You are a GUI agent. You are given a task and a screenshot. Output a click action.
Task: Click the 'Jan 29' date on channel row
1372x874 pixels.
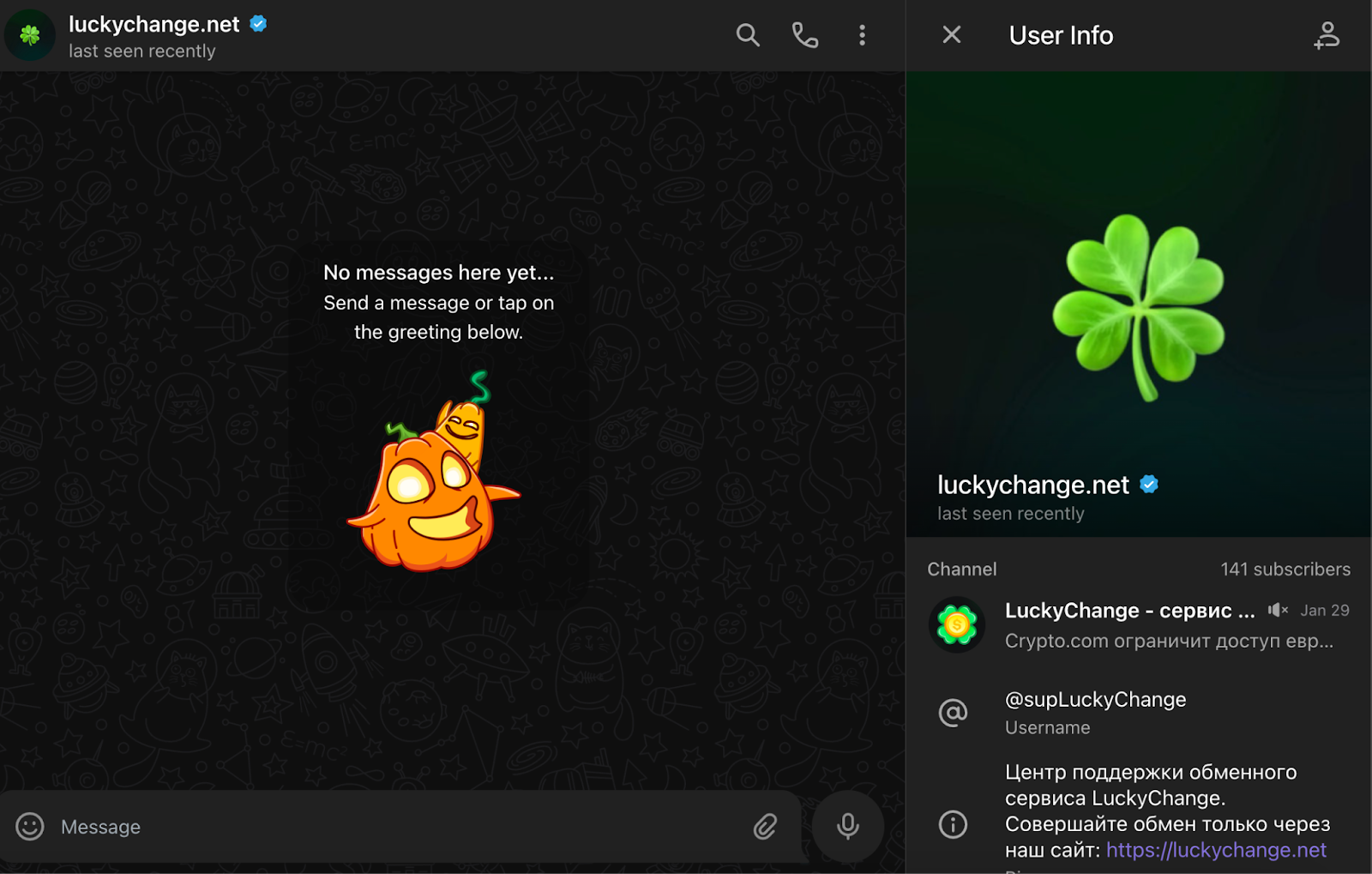click(1325, 610)
